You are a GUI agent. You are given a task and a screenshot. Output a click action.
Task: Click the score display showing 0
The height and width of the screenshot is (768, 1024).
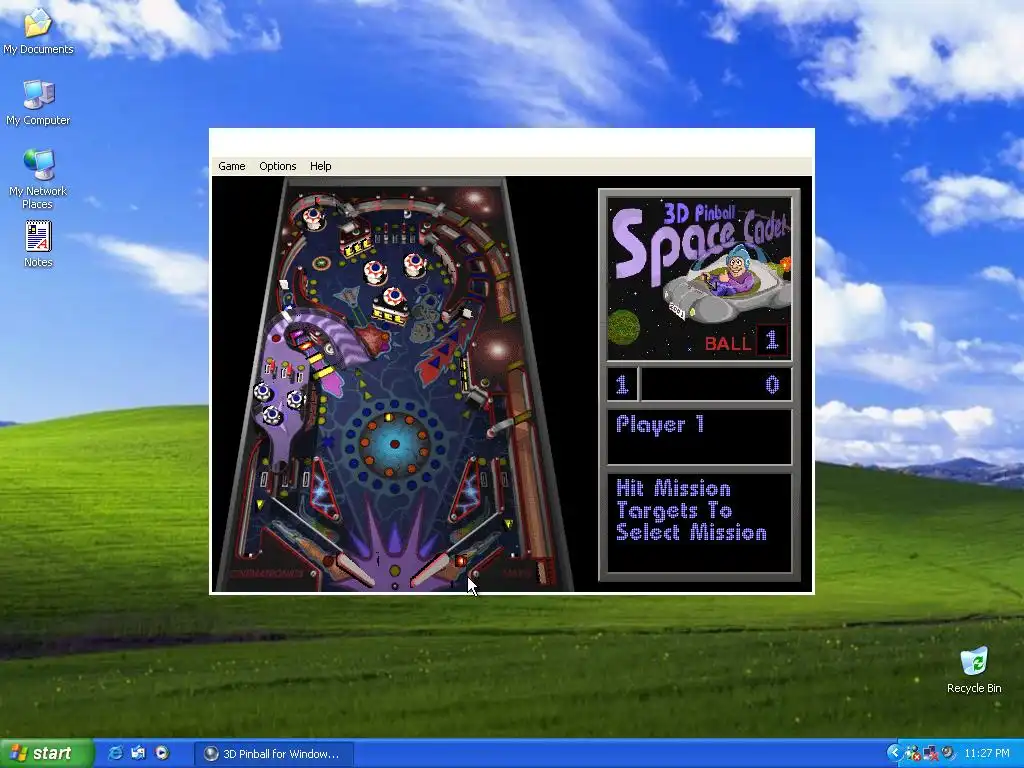coord(716,384)
